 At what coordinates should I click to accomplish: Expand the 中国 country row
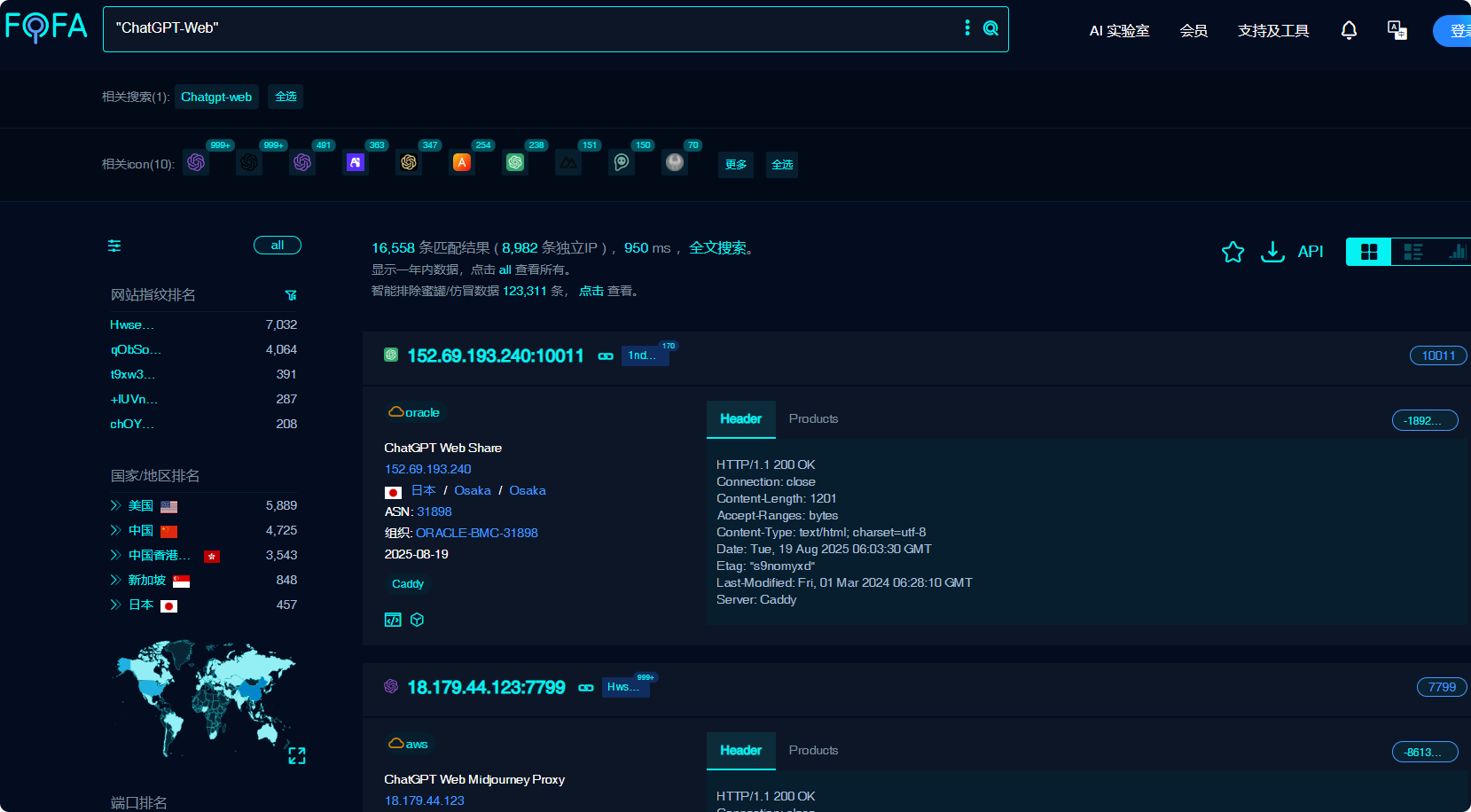[x=115, y=530]
